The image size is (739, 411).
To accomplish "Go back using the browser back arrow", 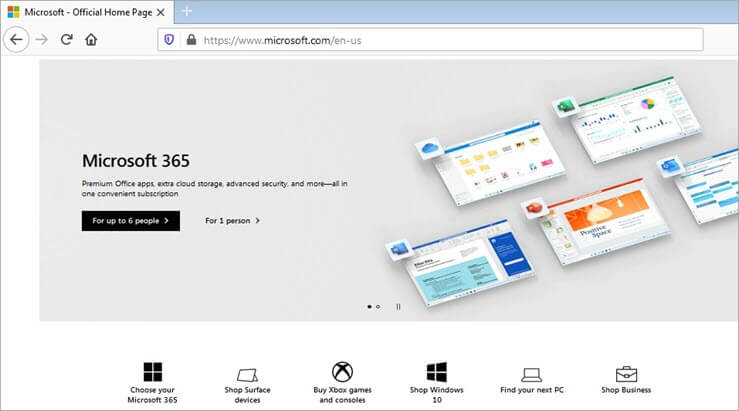I will 16,40.
